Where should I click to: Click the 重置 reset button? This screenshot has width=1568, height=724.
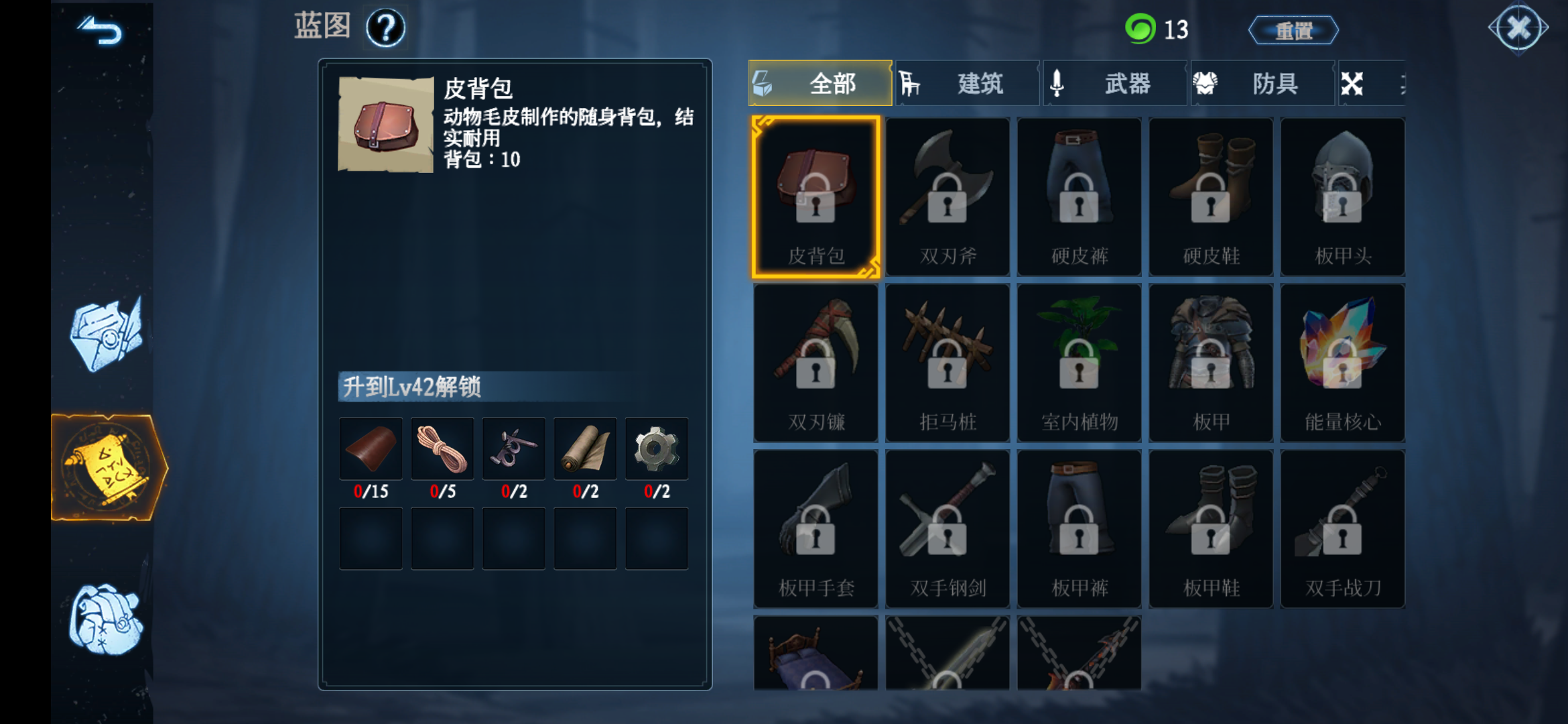coord(1293,30)
